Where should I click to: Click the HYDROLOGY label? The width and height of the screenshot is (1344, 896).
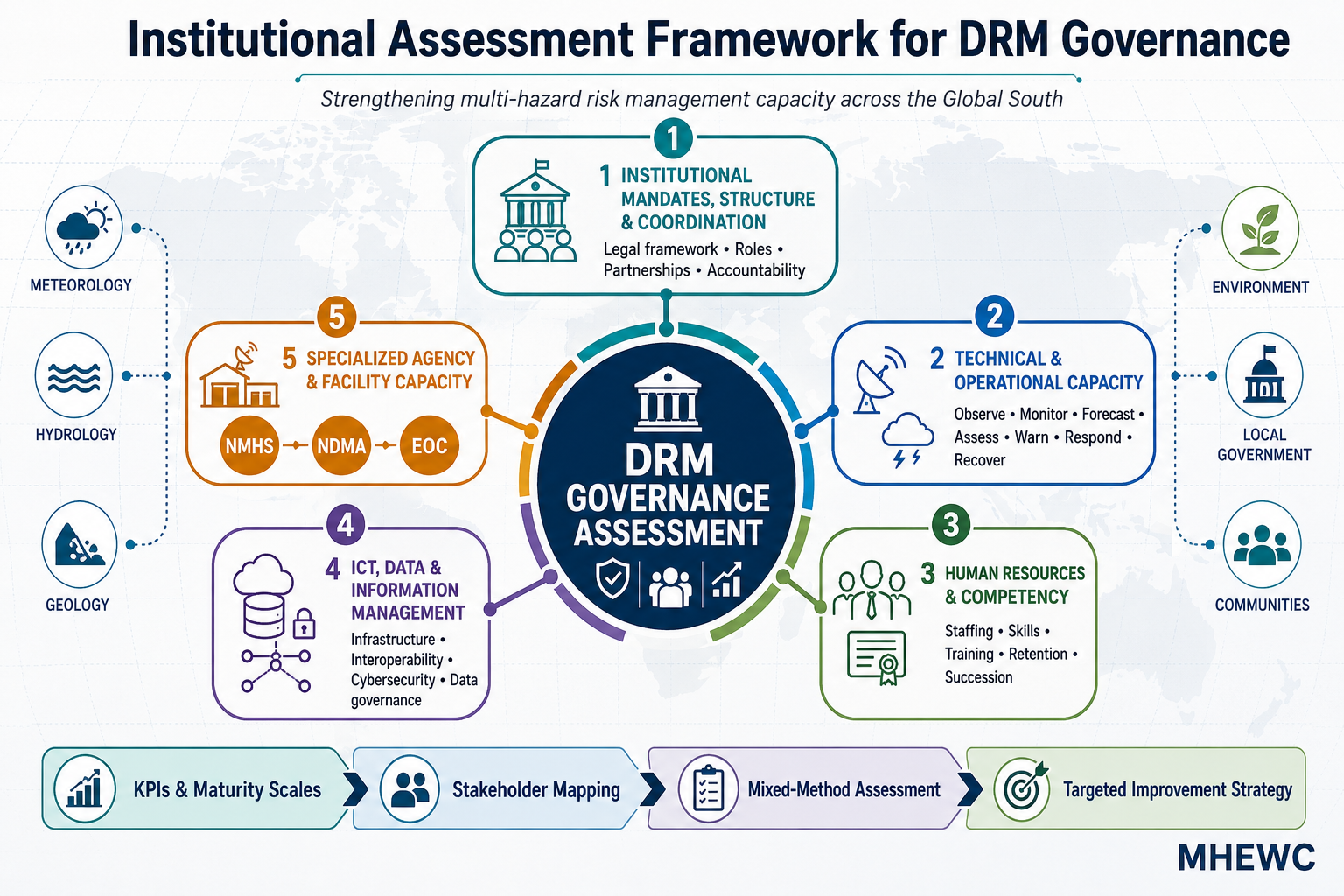pyautogui.click(x=76, y=434)
